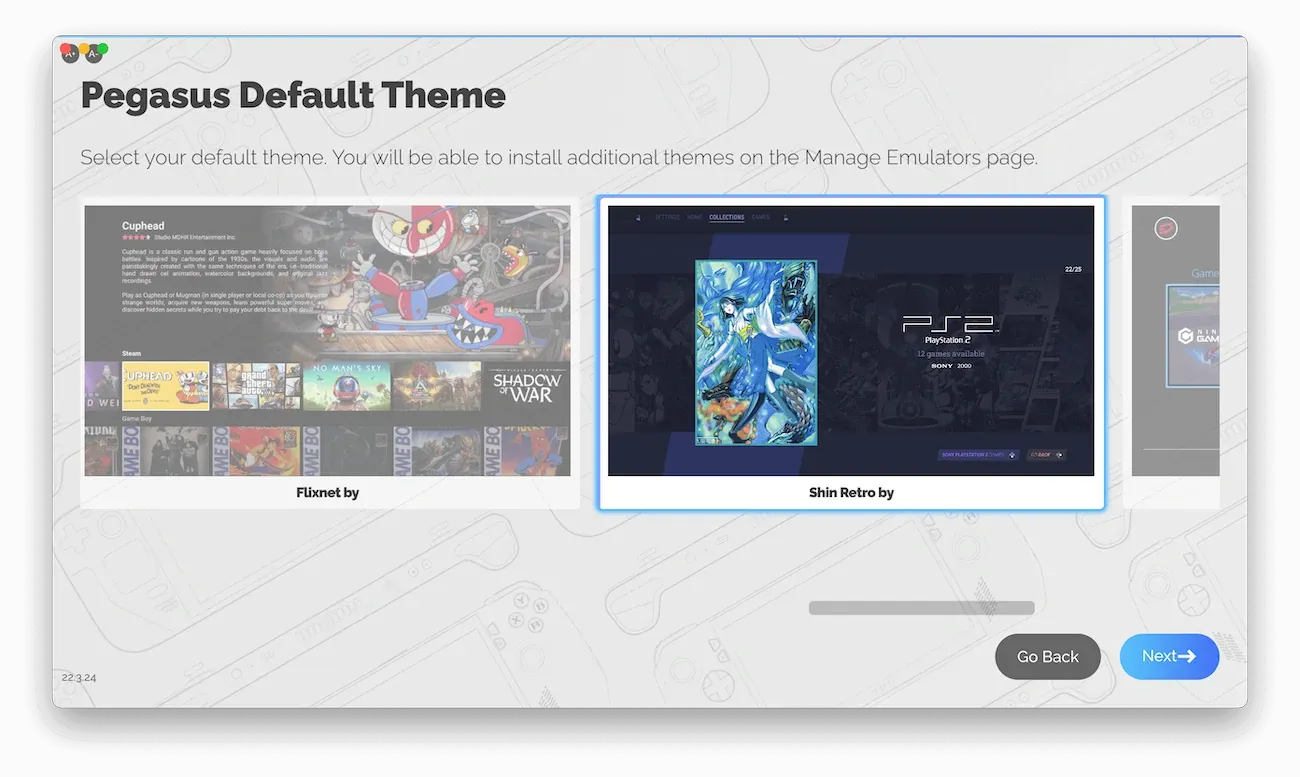Select the Shin Retro theme card
This screenshot has width=1300, height=777.
point(851,353)
